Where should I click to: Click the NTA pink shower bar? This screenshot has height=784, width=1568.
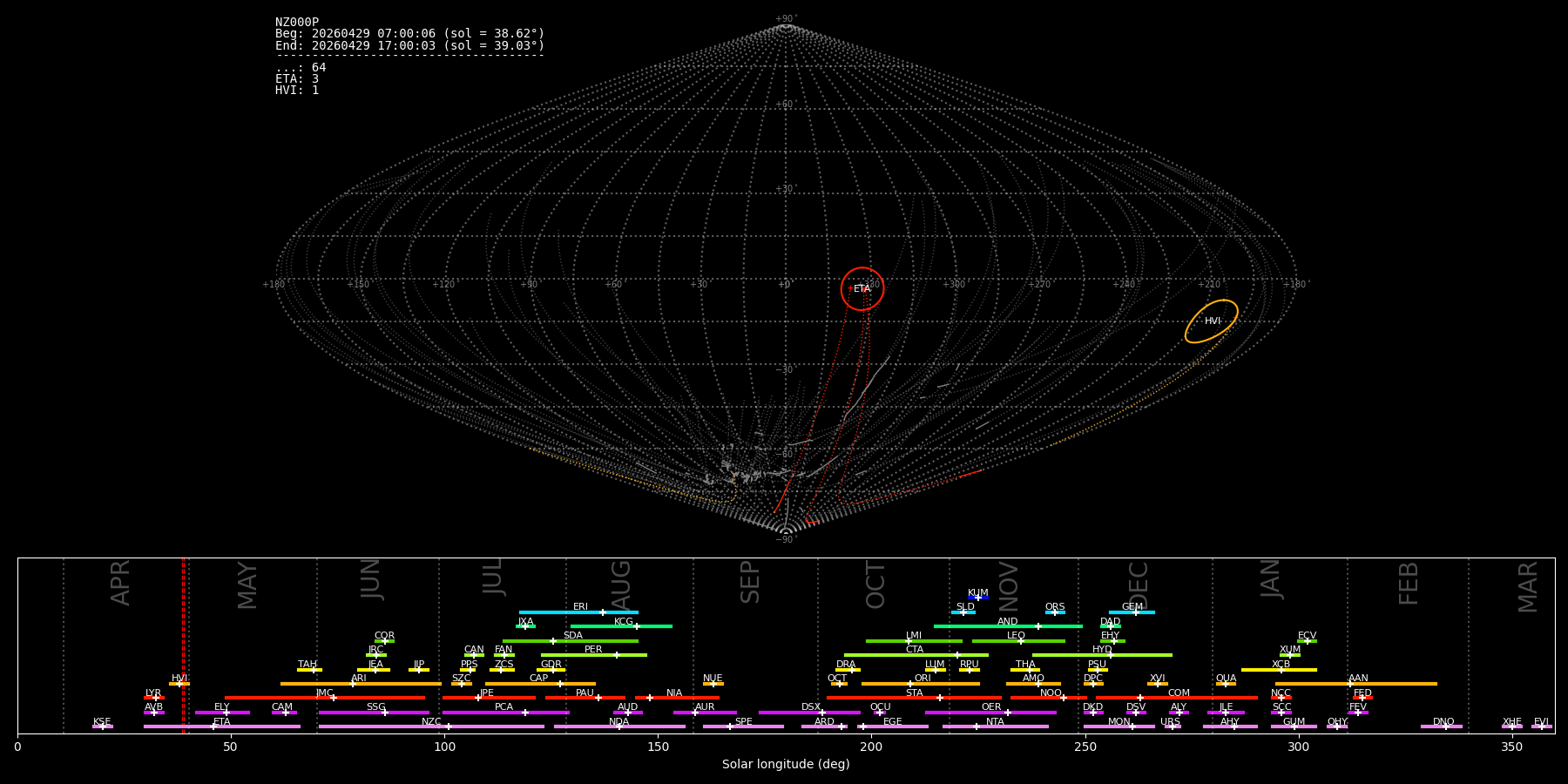click(x=996, y=727)
